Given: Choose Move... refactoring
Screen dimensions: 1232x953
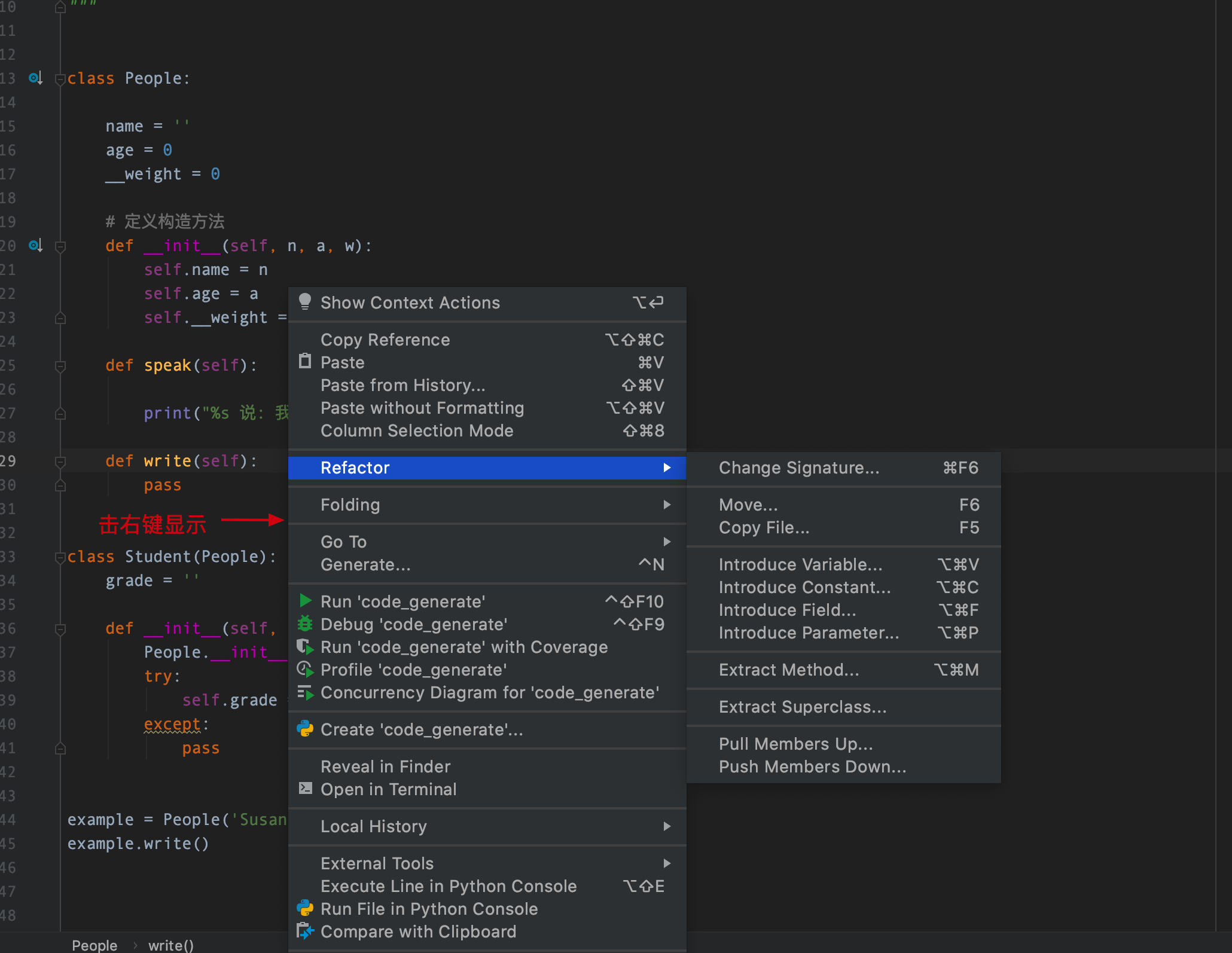Looking at the screenshot, I should 843,505.
